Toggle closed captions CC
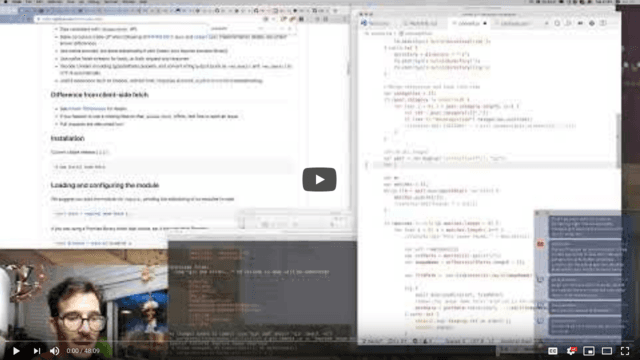This screenshot has height=360, width=640. [553, 351]
